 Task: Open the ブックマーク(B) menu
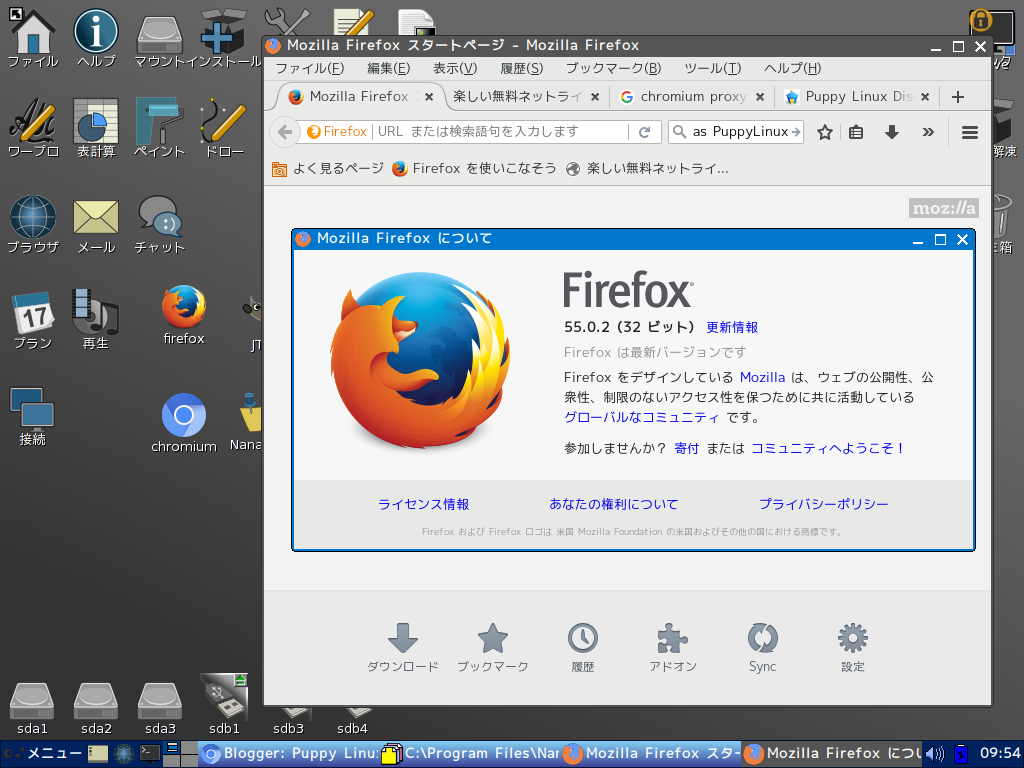click(x=613, y=68)
